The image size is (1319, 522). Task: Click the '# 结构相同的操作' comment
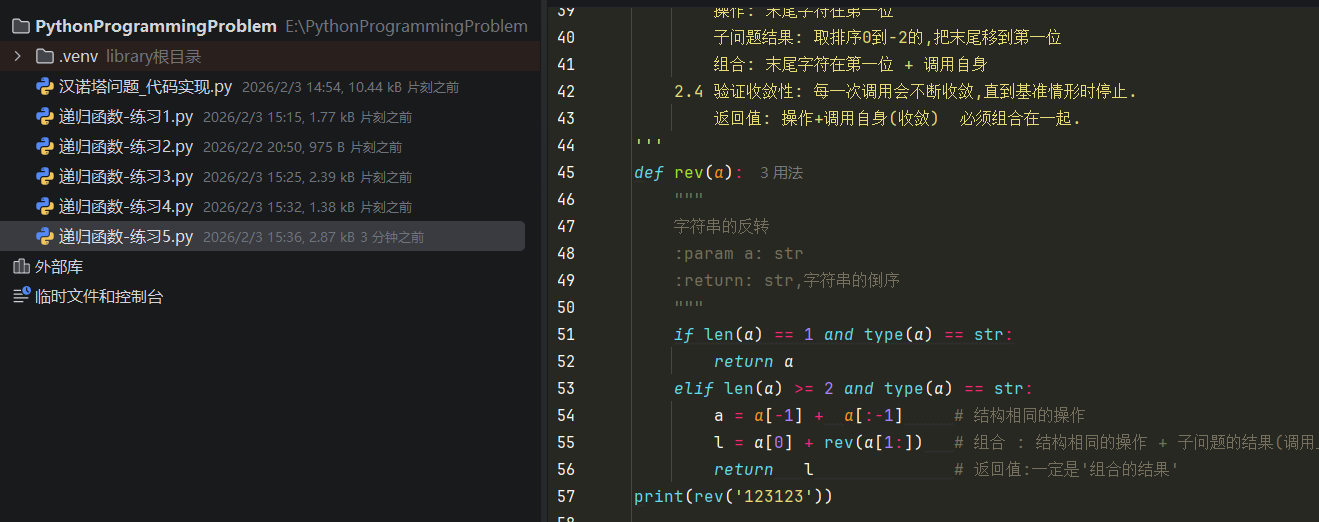tap(1019, 415)
